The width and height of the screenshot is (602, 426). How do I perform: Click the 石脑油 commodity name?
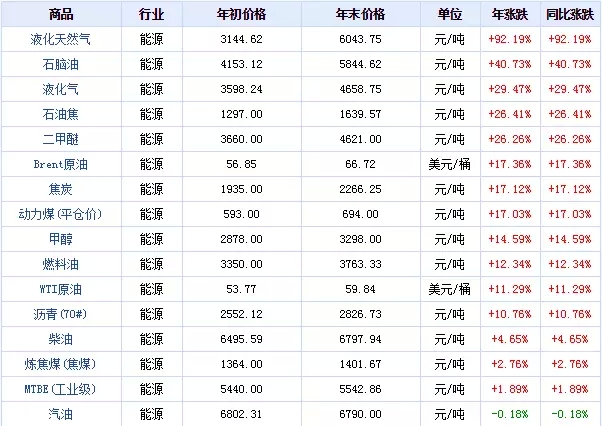click(x=60, y=63)
